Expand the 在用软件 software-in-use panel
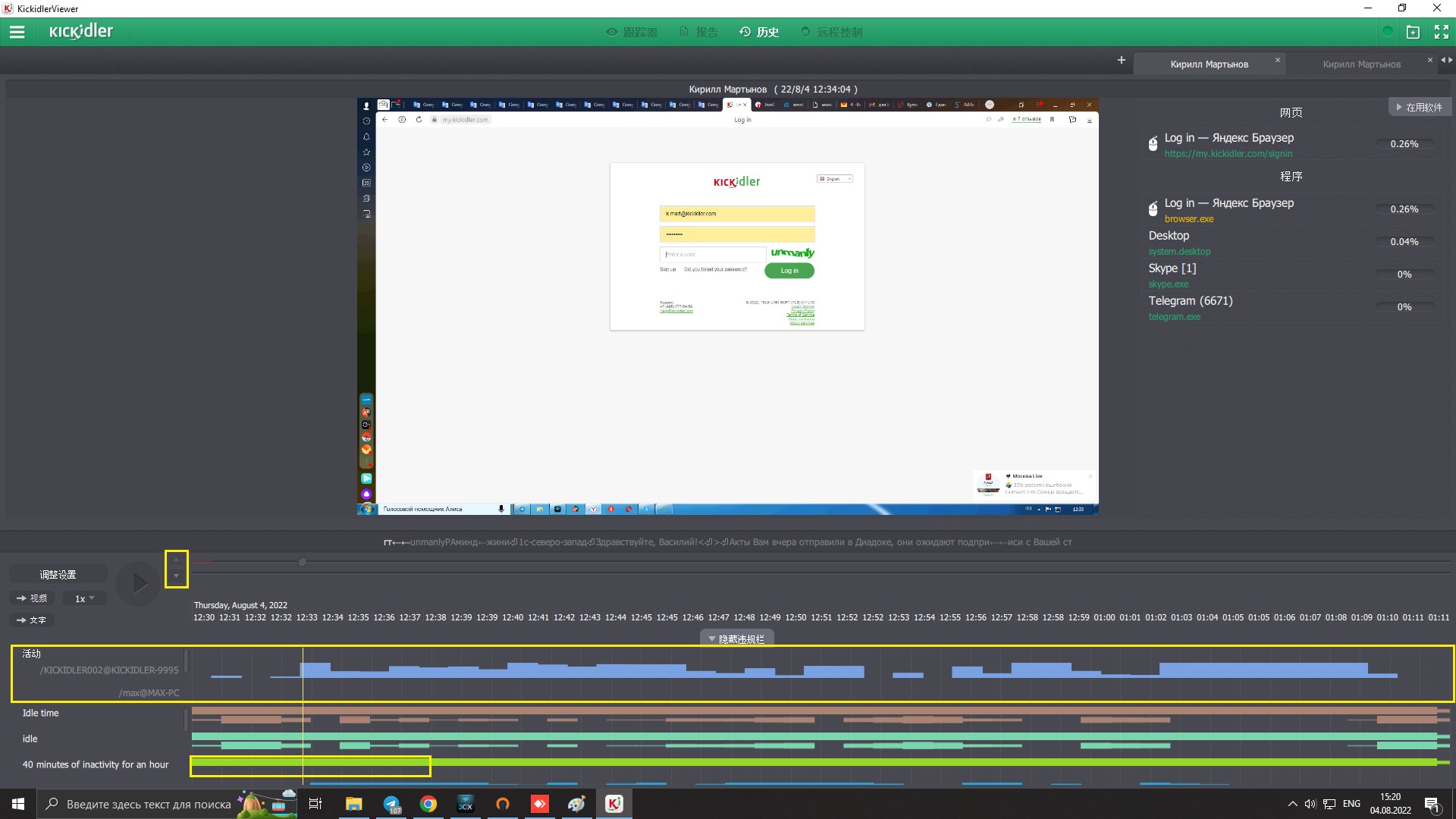 1420,107
